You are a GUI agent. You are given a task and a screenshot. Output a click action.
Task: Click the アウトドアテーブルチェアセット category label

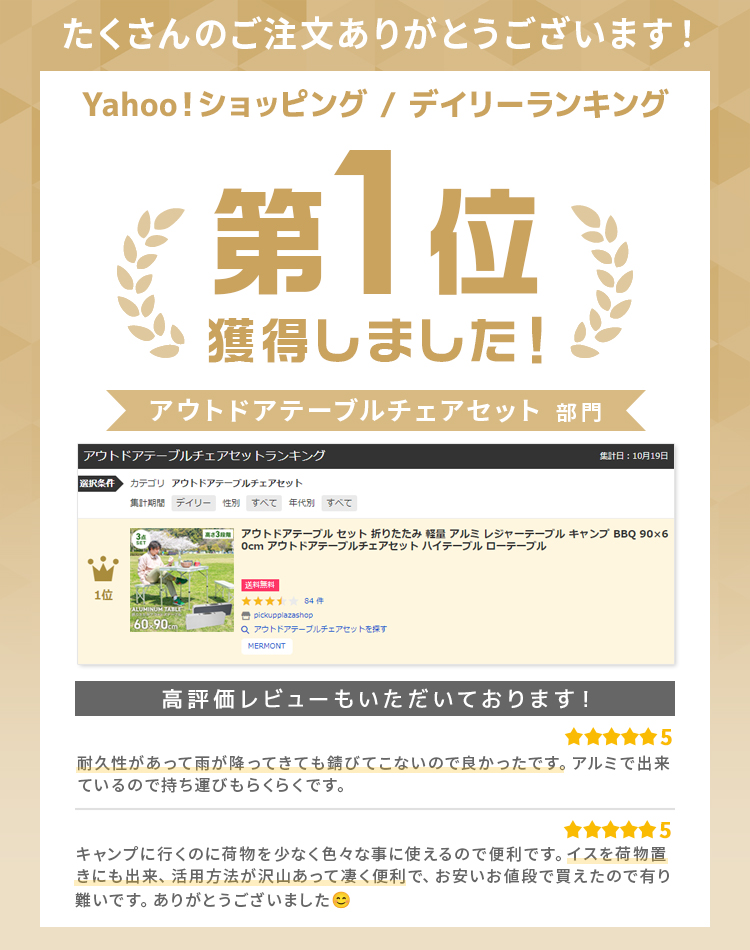(x=237, y=483)
